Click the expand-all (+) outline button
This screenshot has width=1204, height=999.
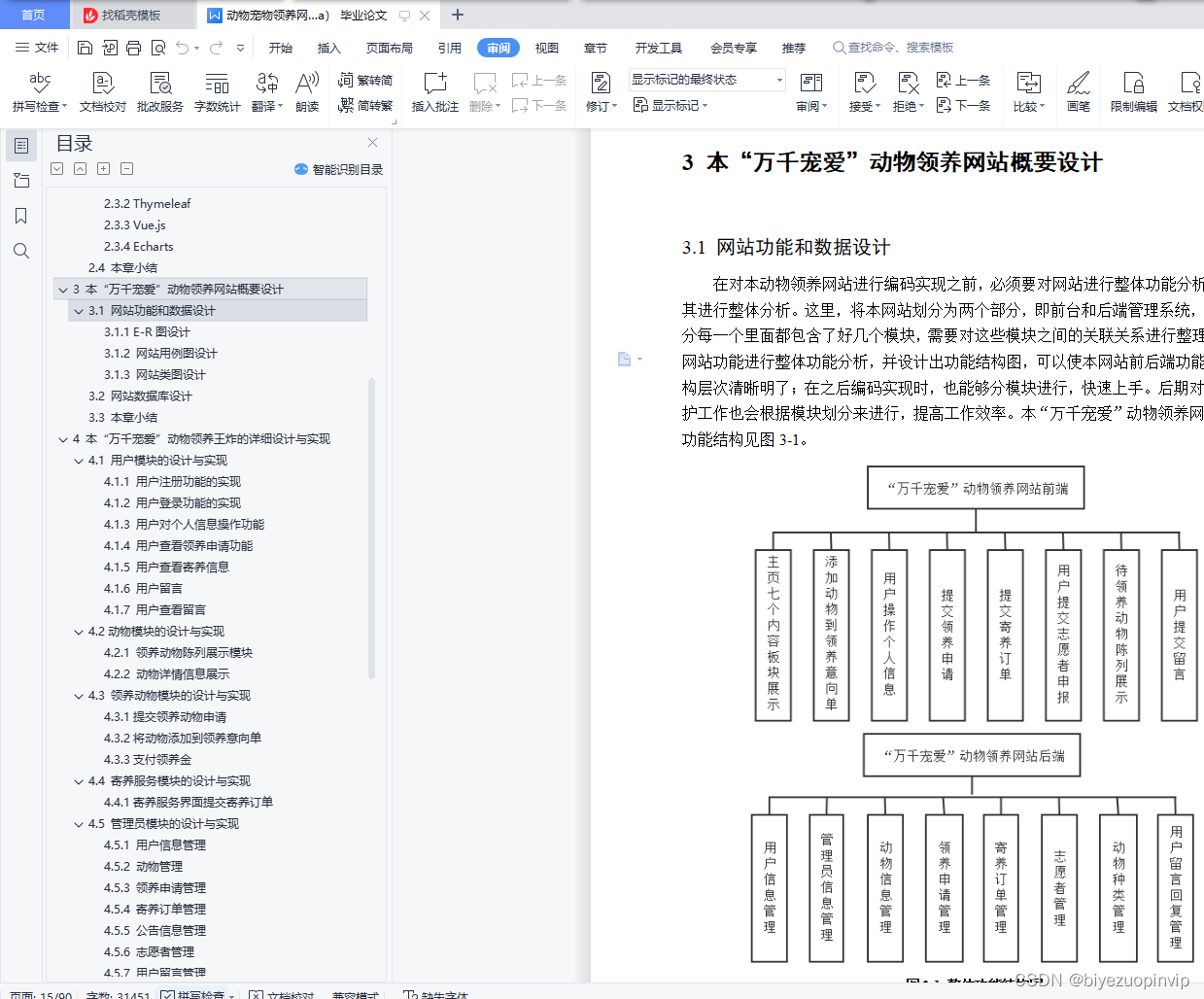[x=103, y=168]
